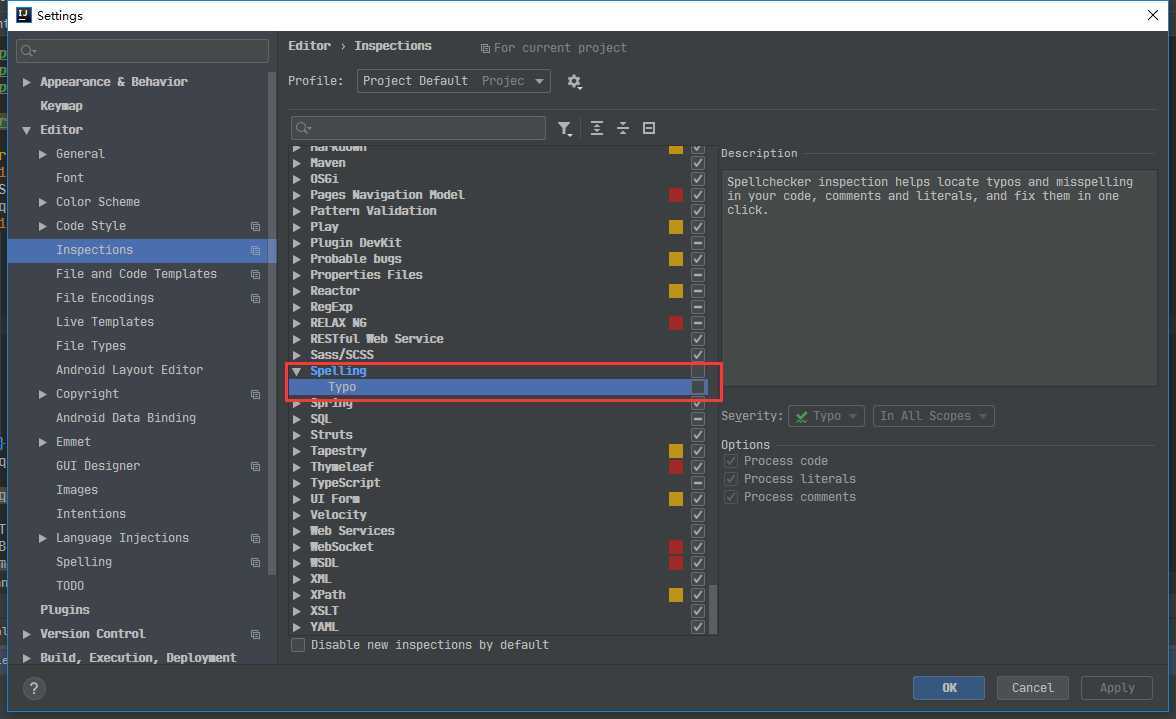
Task: Toggle the Process comments option
Action: coord(730,497)
